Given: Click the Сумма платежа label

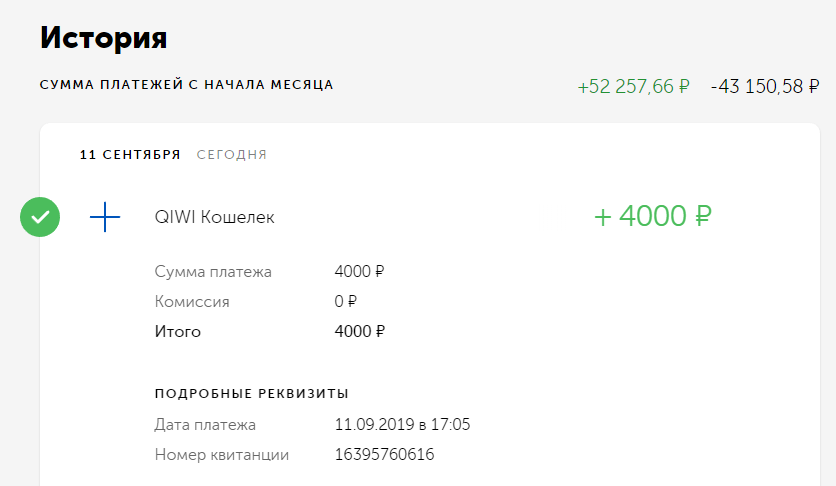Looking at the screenshot, I should click(213, 272).
